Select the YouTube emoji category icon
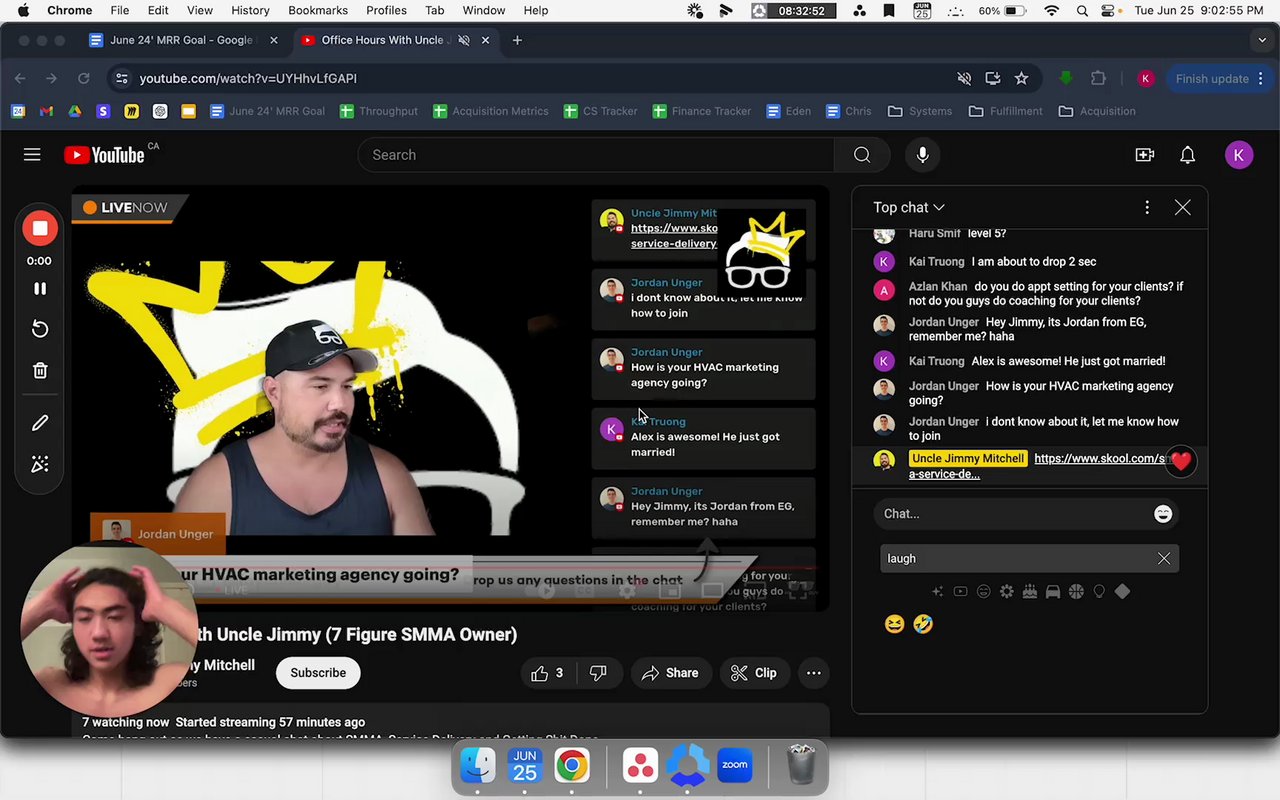The width and height of the screenshot is (1280, 800). [x=960, y=592]
